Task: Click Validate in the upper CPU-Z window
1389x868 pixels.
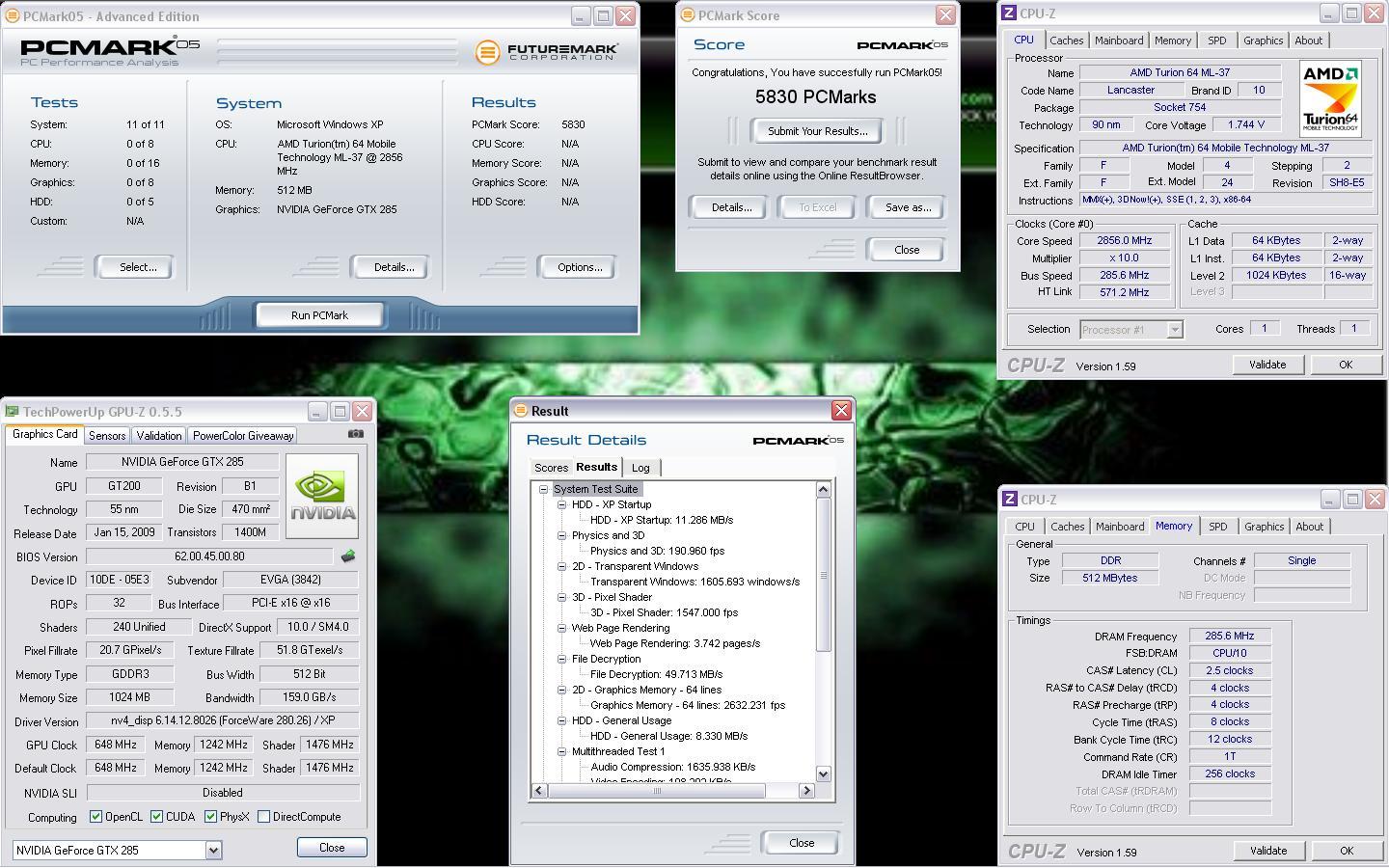Action: coord(1267,365)
